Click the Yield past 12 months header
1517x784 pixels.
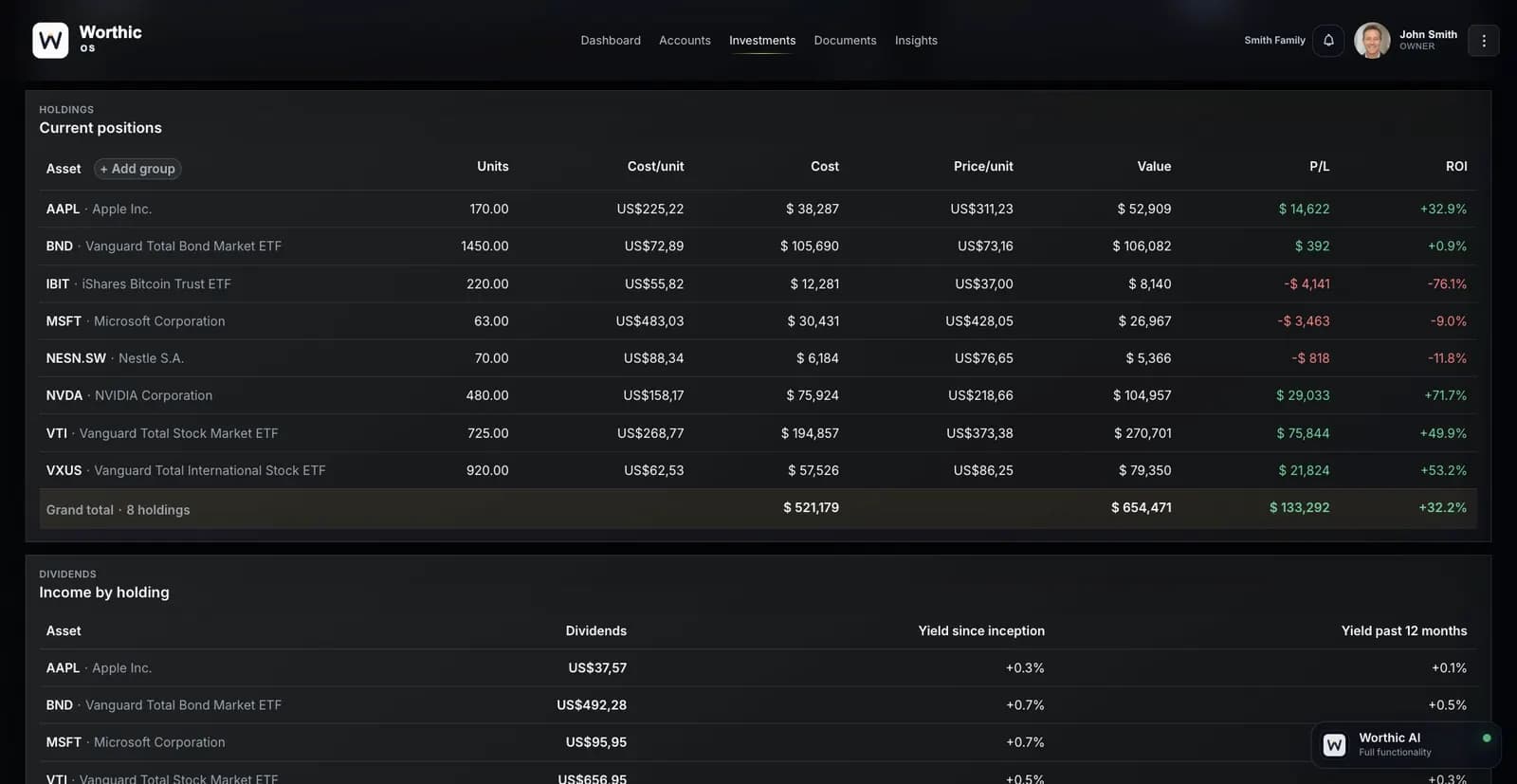click(1403, 630)
